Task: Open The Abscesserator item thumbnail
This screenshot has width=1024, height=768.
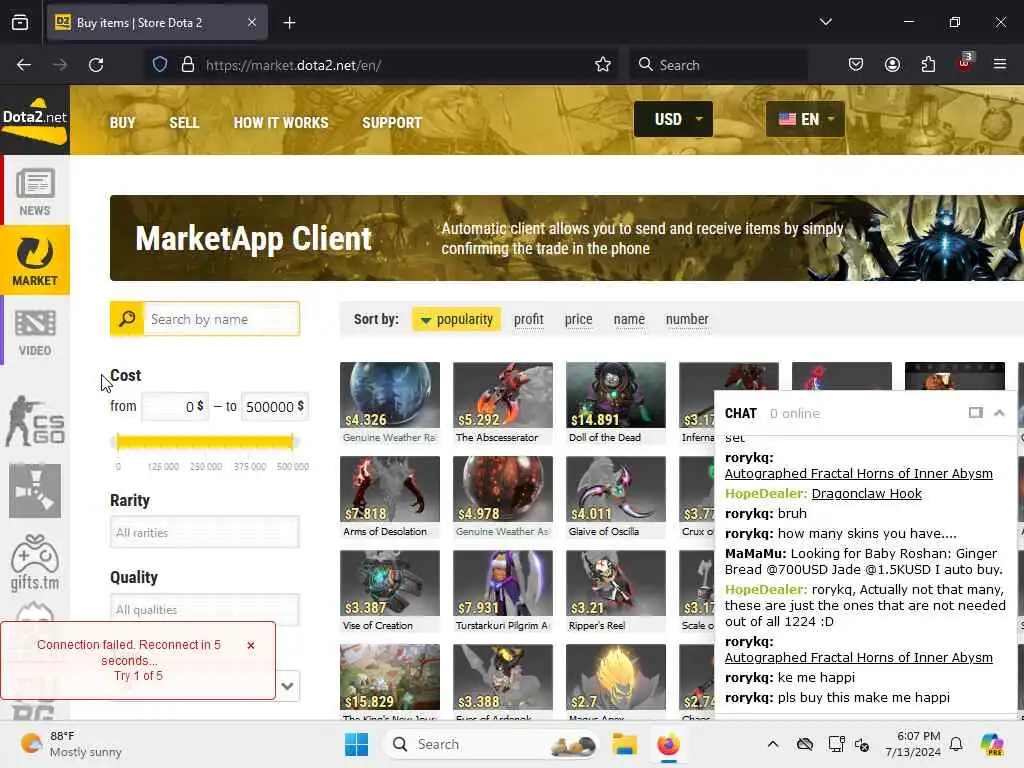Action: 503,395
